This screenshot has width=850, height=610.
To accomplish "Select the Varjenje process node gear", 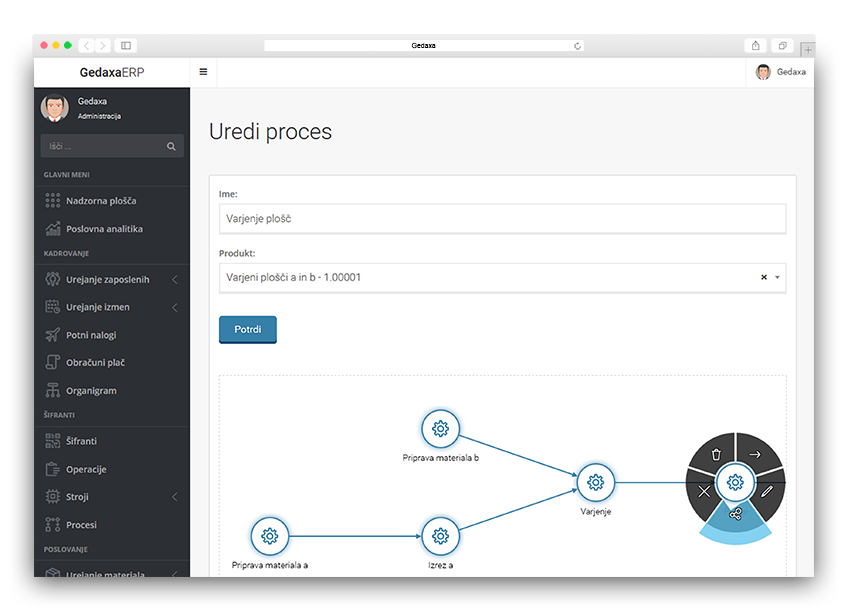I will point(595,483).
